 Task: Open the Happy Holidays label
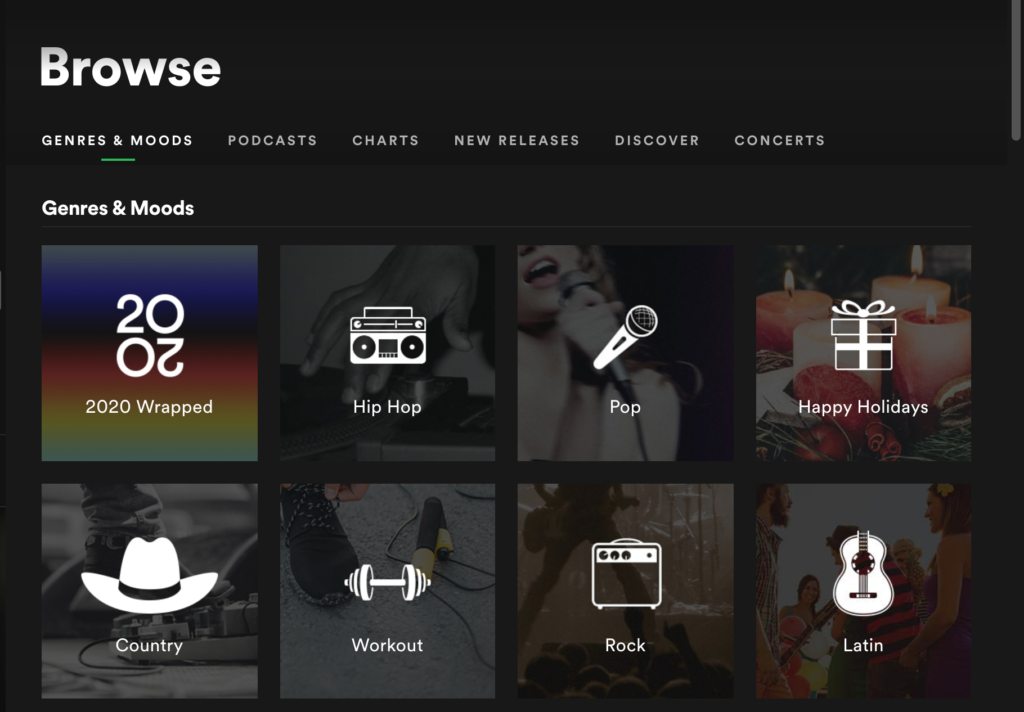tap(863, 407)
